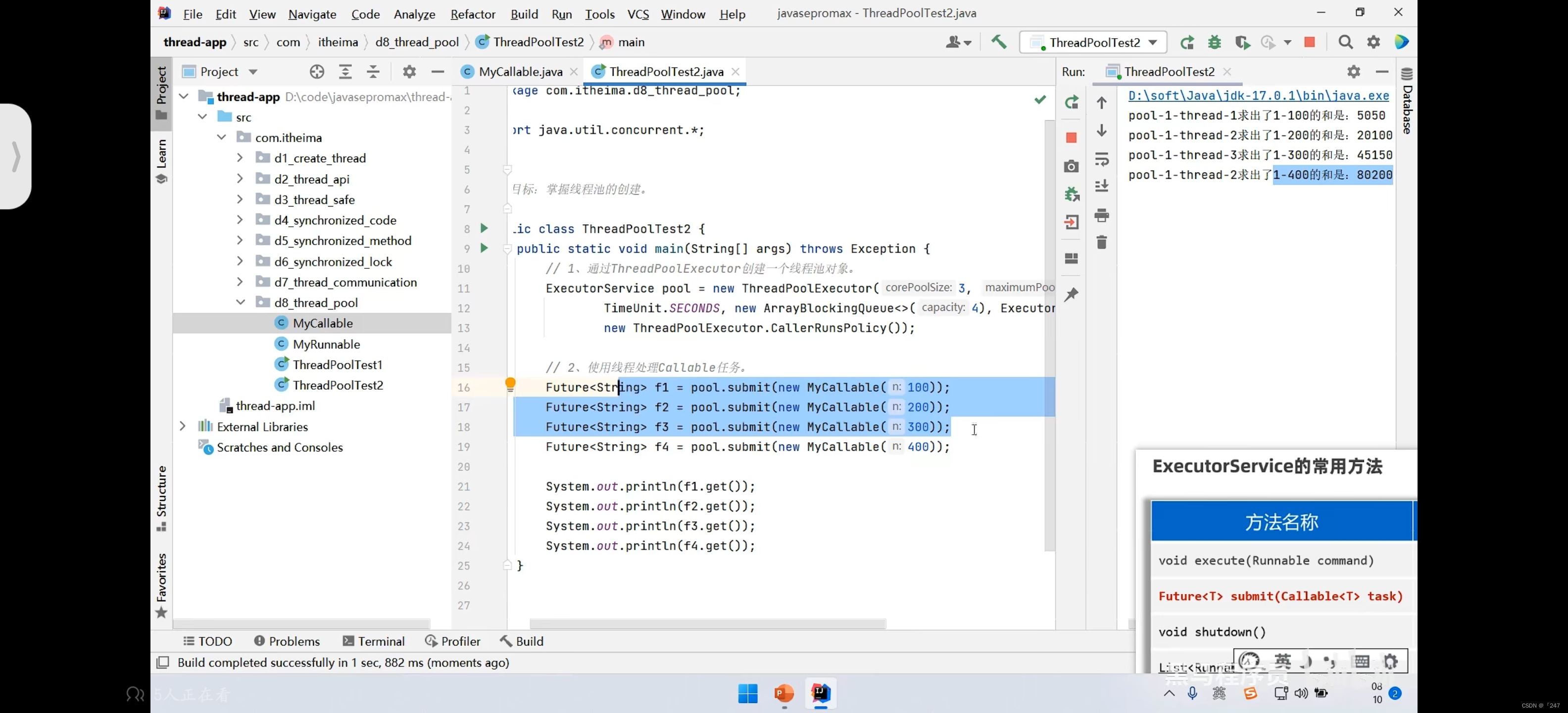
Task: Open the Terminal tool window
Action: [374, 641]
